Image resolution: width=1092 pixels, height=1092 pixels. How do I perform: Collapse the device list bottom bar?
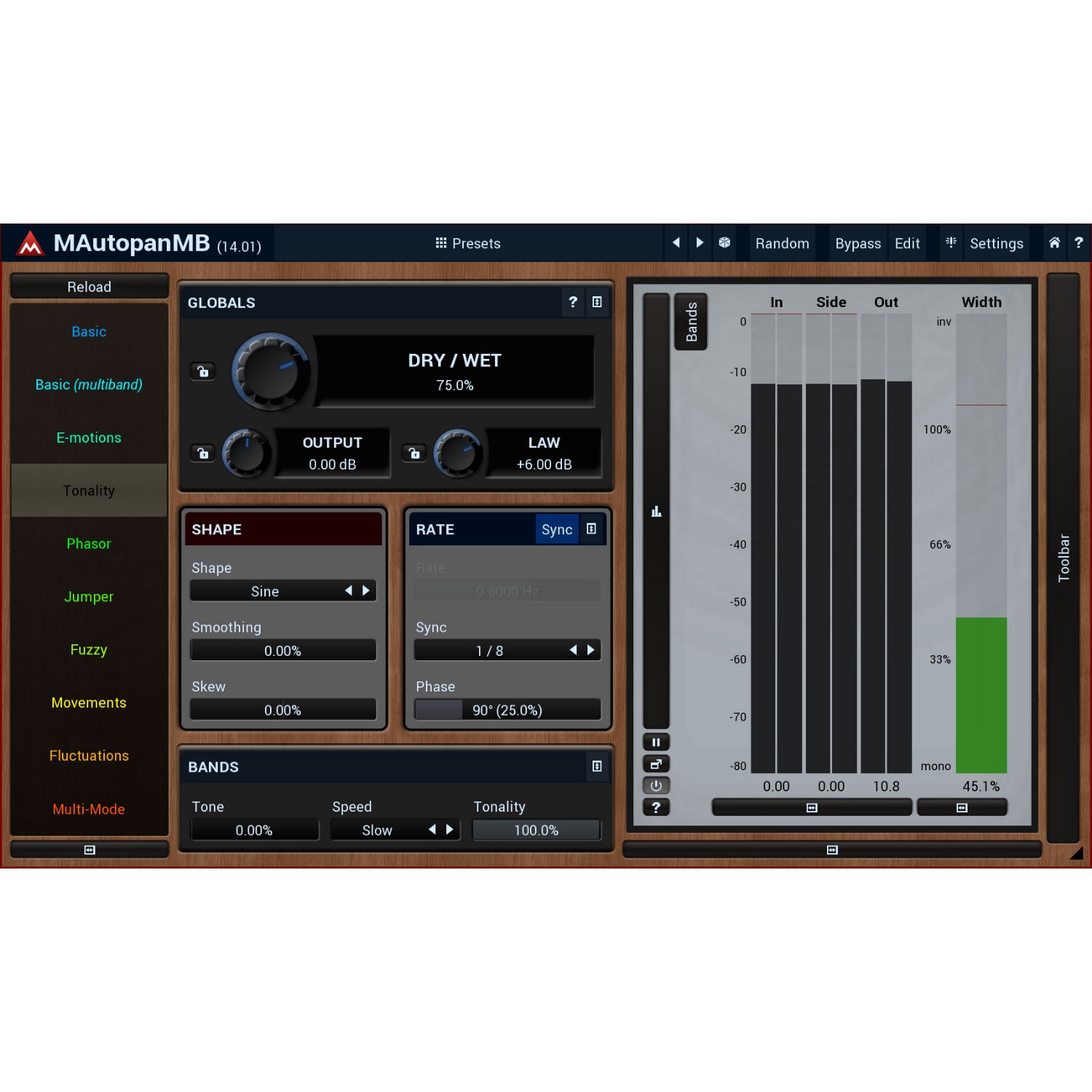coord(89,850)
